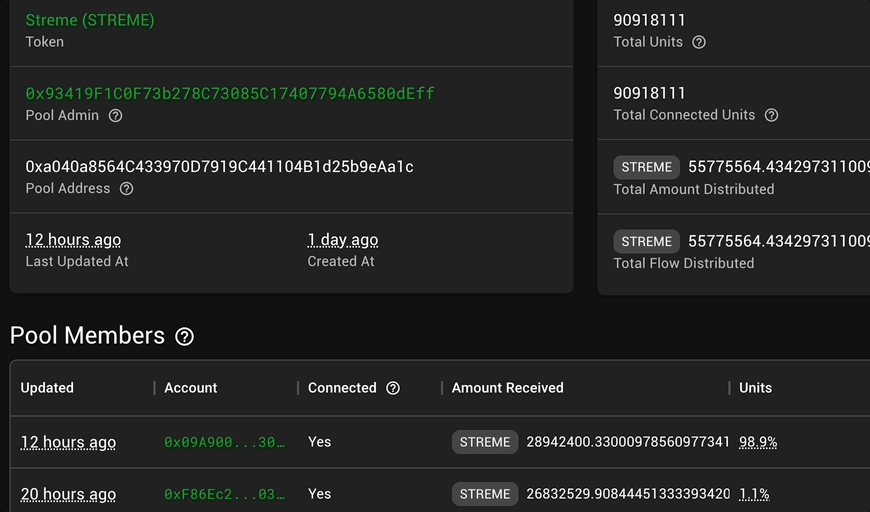The height and width of the screenshot is (512, 870).
Task: Sort by the Amount Received column header
Action: pyautogui.click(x=508, y=388)
